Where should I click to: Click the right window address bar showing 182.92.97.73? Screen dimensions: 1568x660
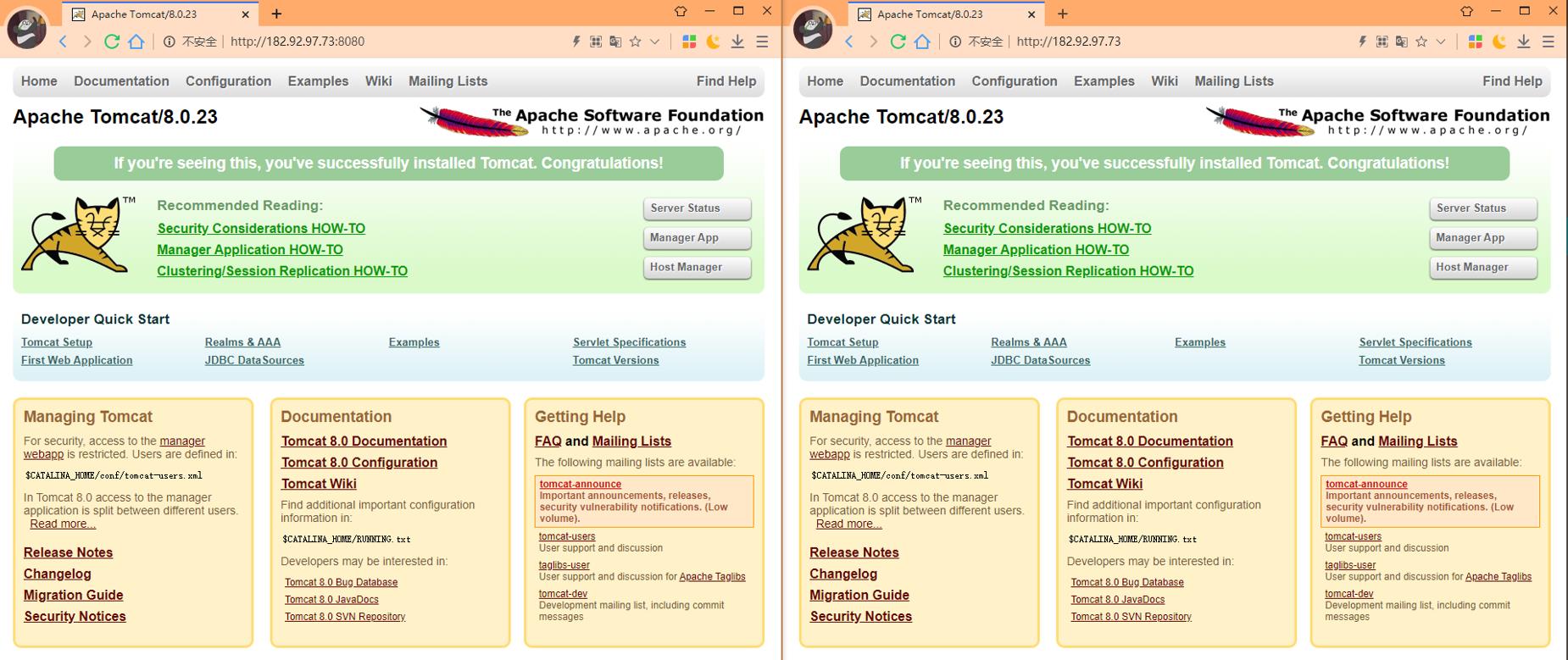[1069, 42]
